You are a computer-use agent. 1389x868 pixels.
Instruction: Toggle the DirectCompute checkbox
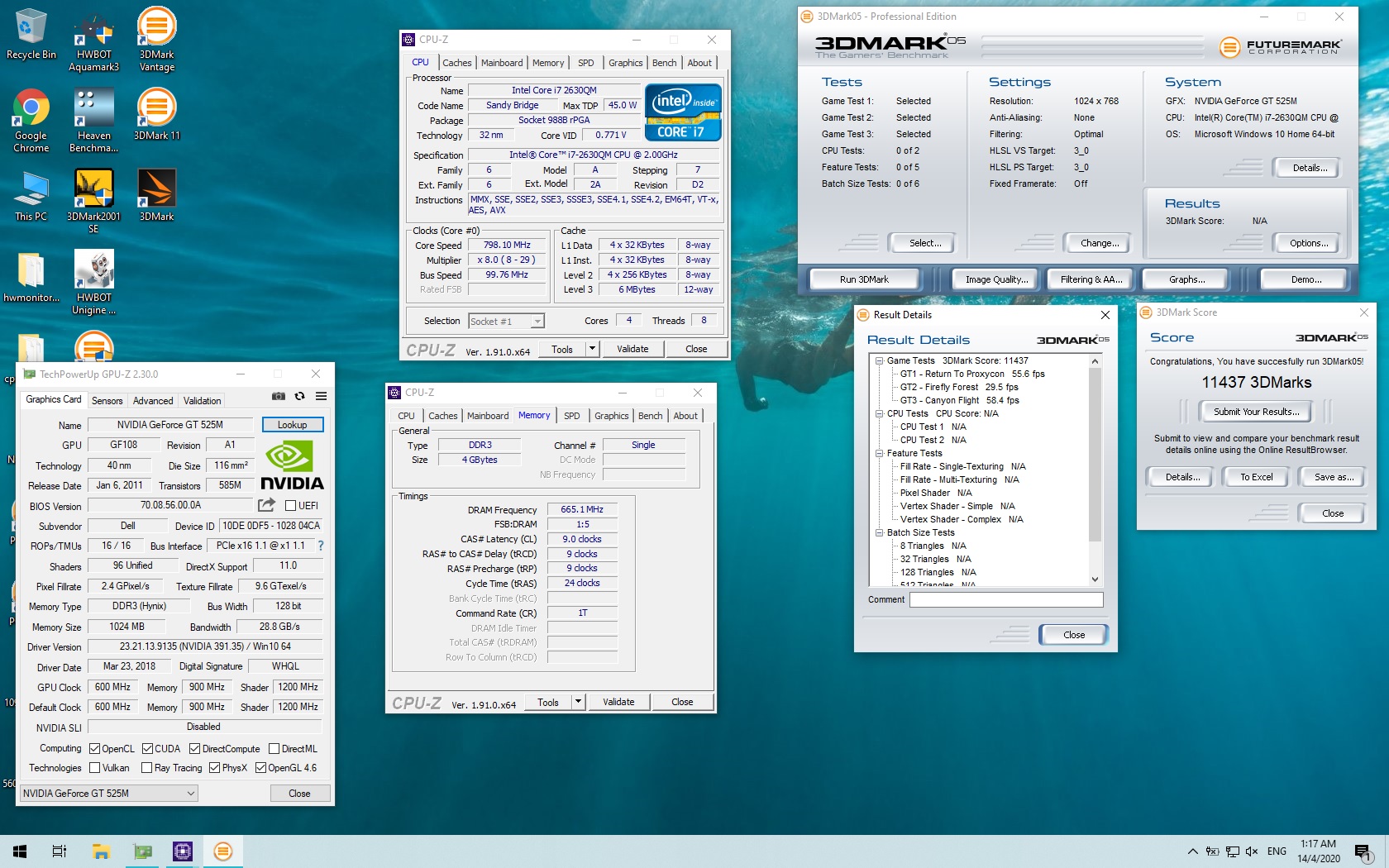pos(194,748)
